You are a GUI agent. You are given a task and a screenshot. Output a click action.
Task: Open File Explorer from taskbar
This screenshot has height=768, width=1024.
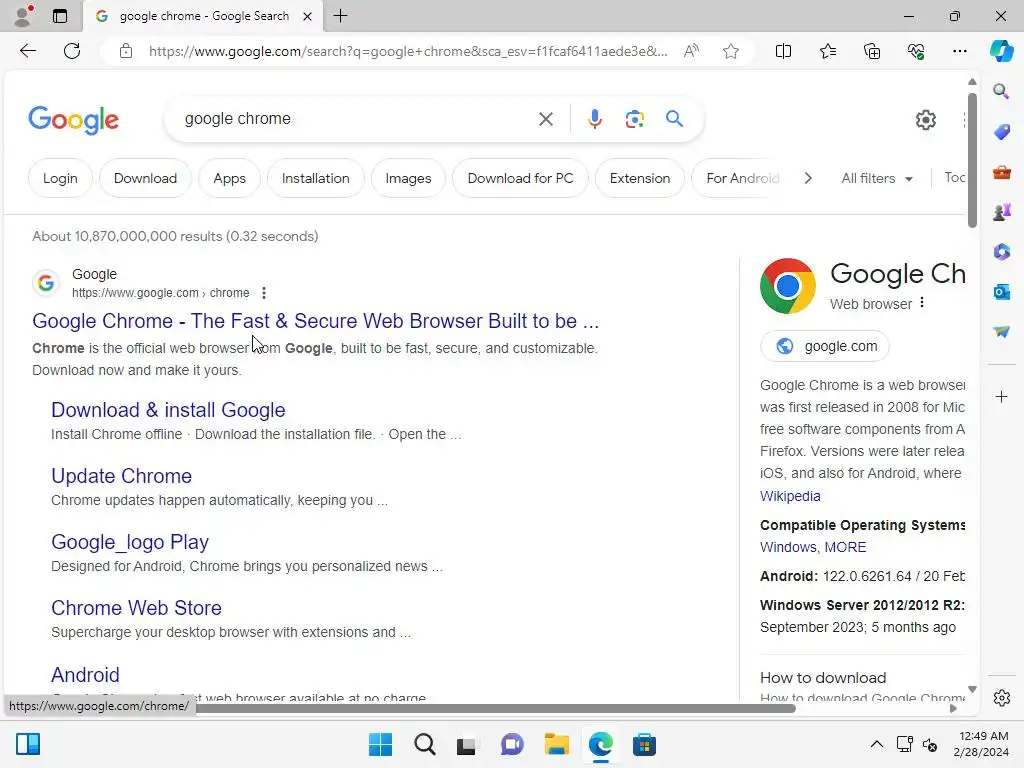(556, 744)
